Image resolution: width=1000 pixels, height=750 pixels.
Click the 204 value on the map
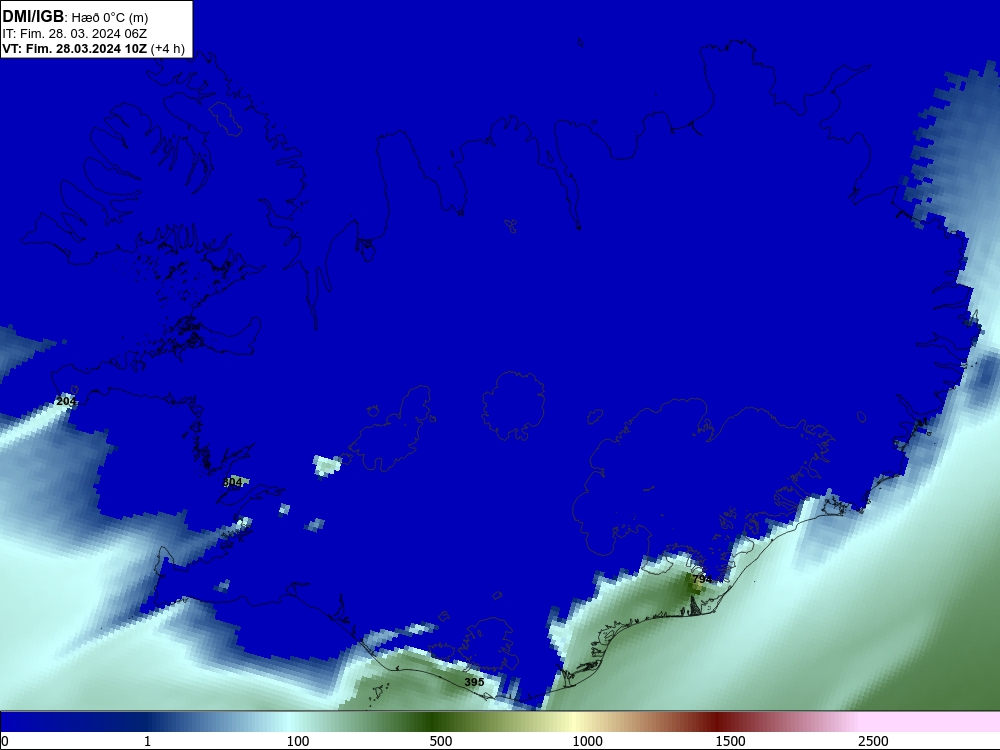66,401
